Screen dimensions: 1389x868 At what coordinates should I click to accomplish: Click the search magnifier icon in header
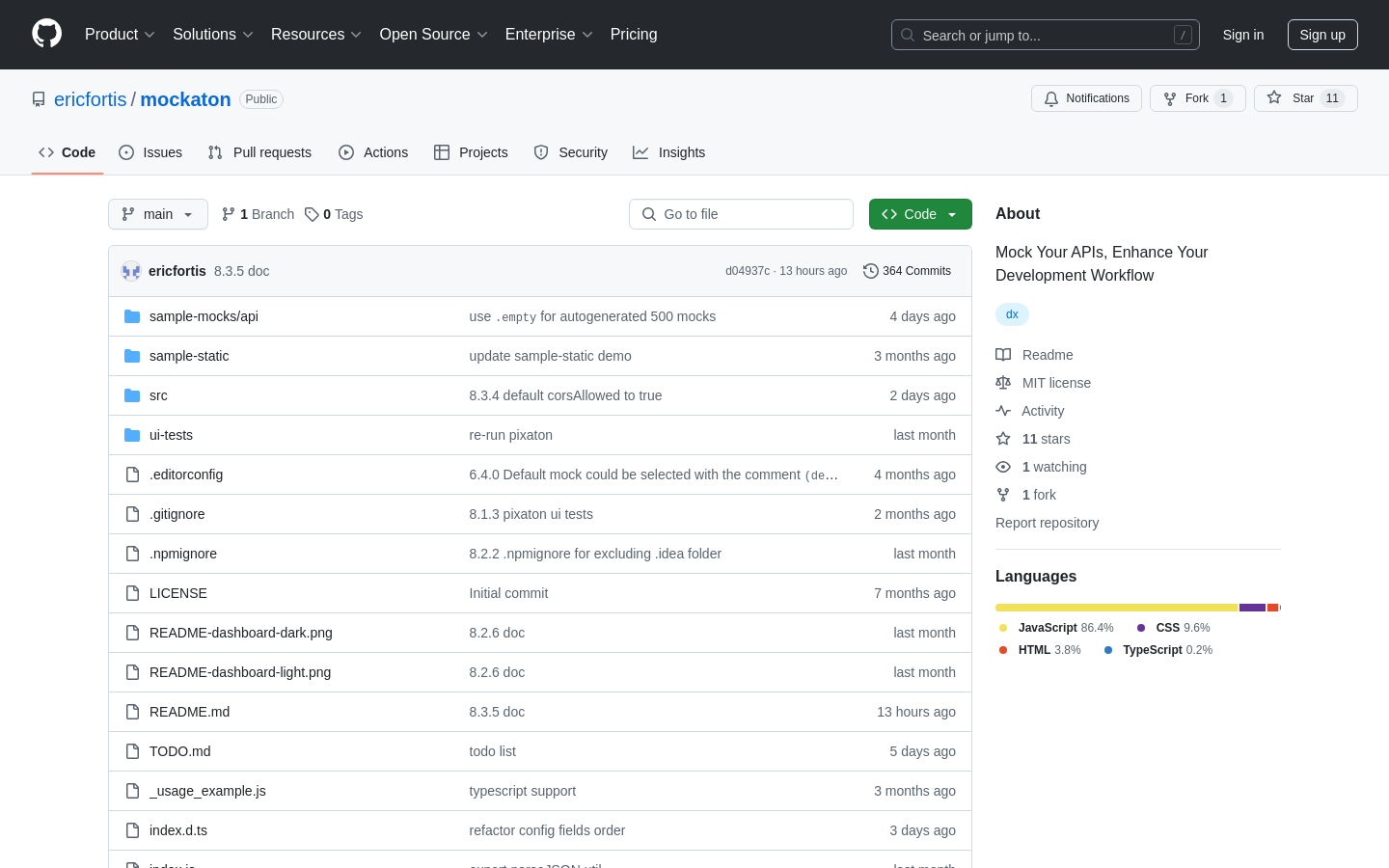pyautogui.click(x=908, y=35)
